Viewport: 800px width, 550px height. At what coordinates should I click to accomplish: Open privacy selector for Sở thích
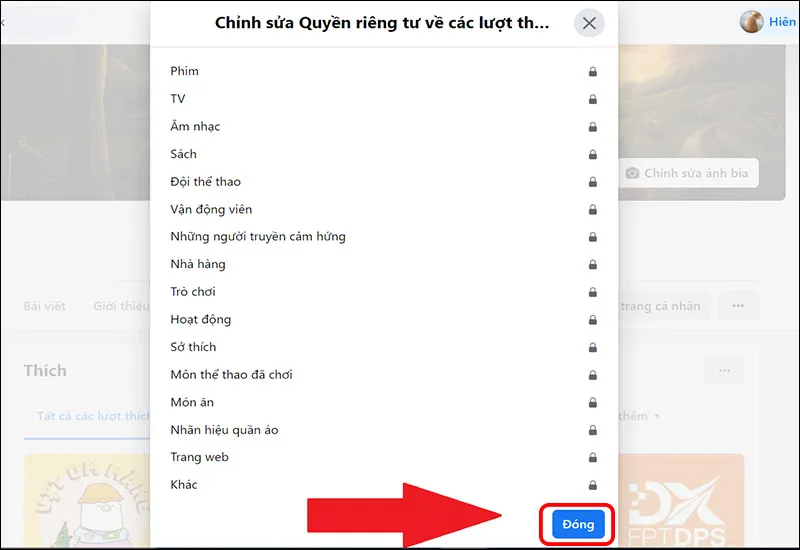(x=592, y=347)
